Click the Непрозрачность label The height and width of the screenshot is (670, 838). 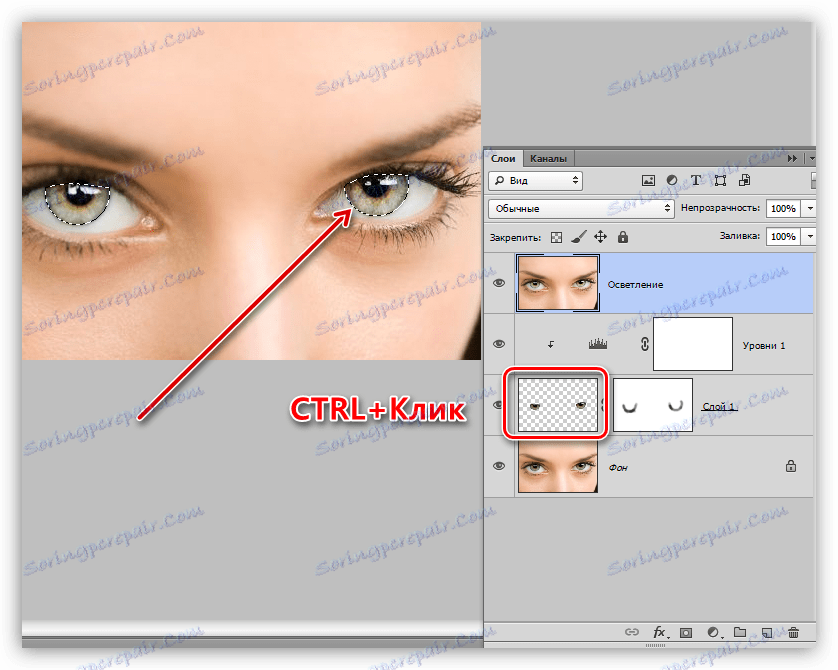[720, 208]
